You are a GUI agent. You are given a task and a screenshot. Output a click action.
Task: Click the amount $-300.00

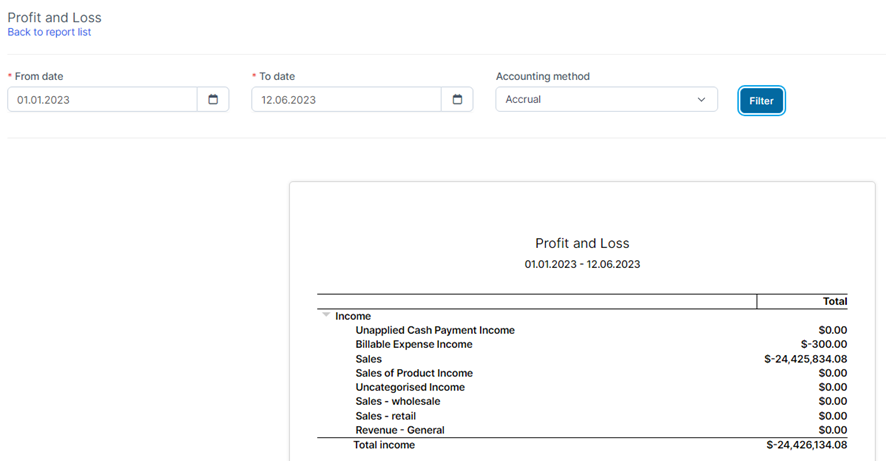[x=824, y=344]
